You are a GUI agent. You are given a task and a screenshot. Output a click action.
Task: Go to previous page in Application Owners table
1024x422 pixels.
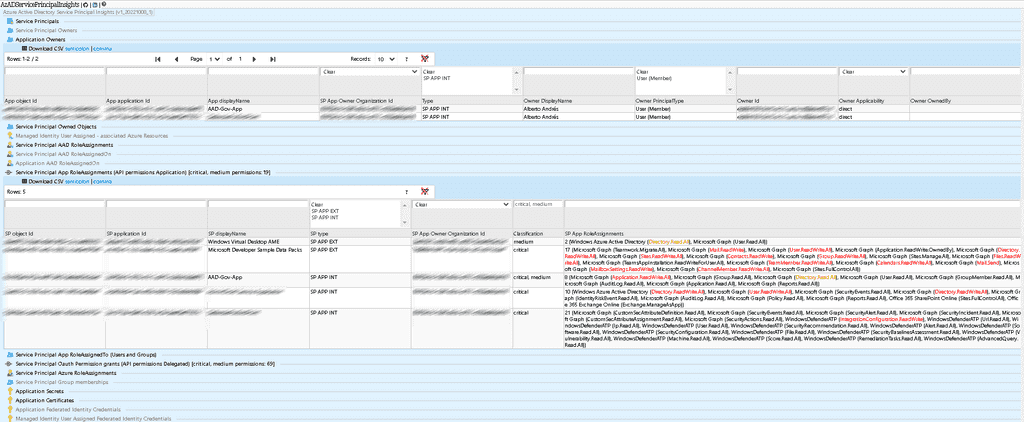coord(176,59)
